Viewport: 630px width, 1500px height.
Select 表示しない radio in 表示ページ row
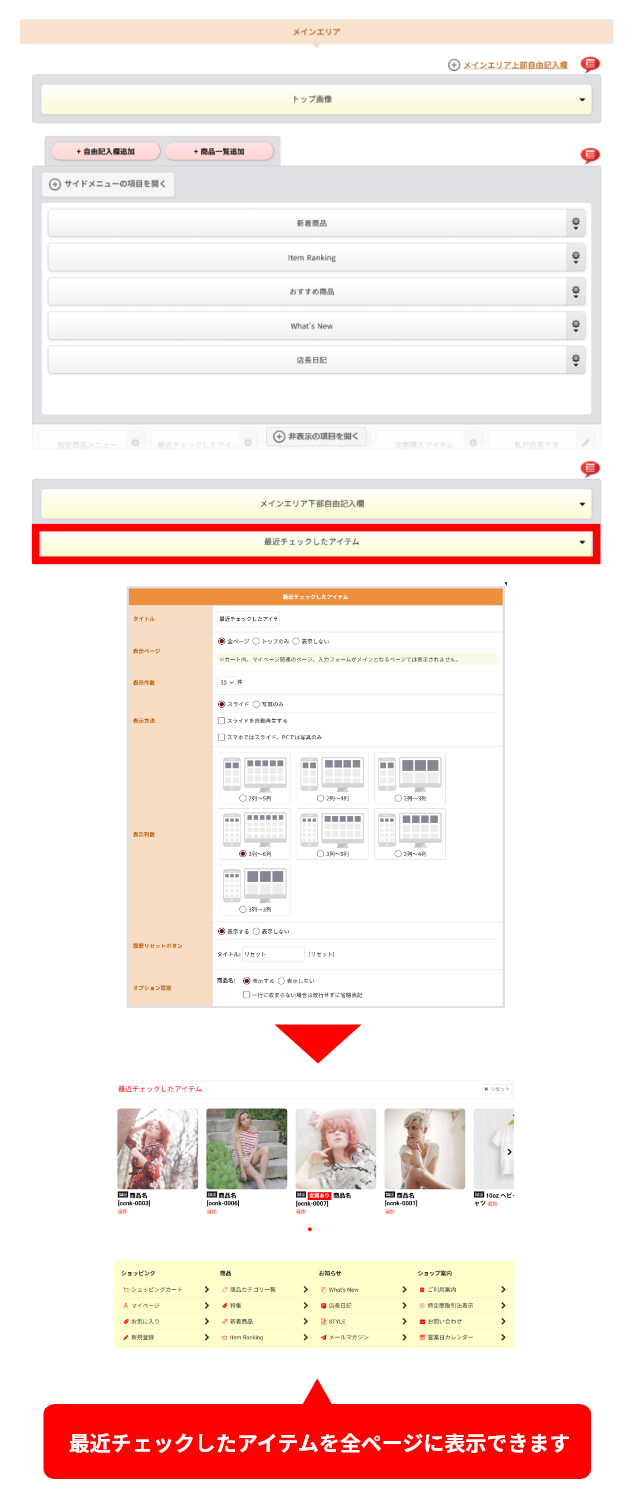[x=296, y=641]
